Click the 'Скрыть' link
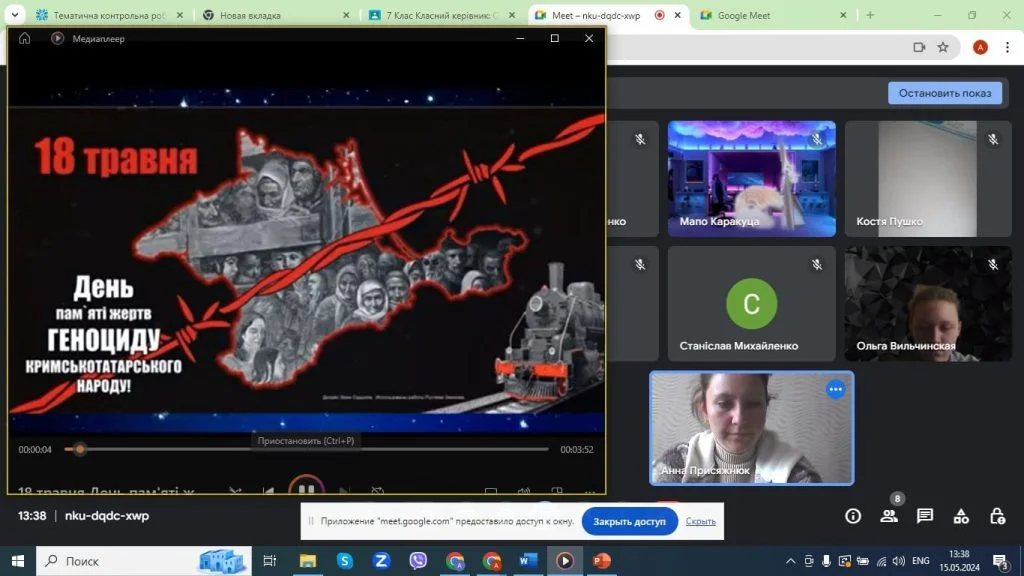Viewport: 1024px width, 576px height. pos(701,521)
